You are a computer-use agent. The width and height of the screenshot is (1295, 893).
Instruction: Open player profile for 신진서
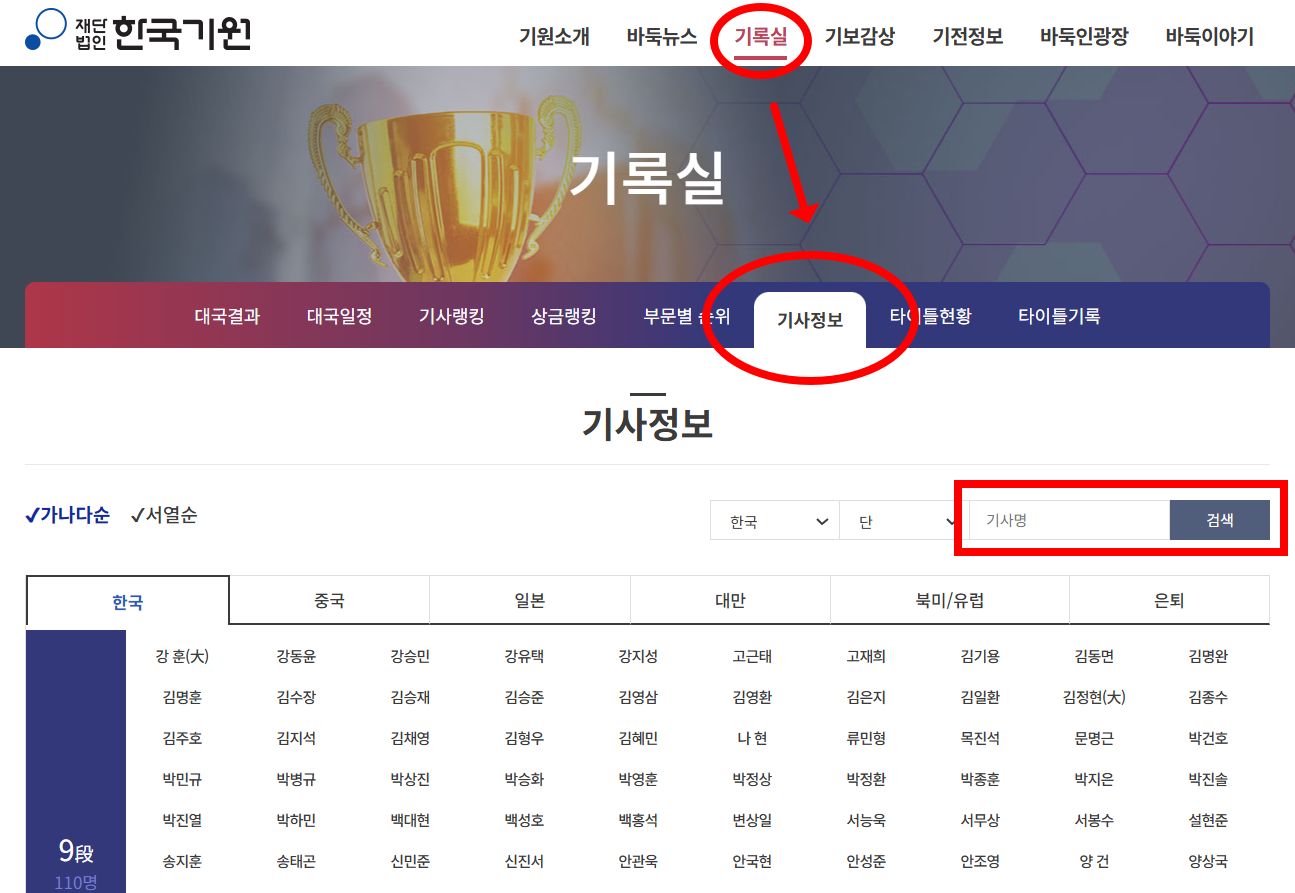(525, 860)
